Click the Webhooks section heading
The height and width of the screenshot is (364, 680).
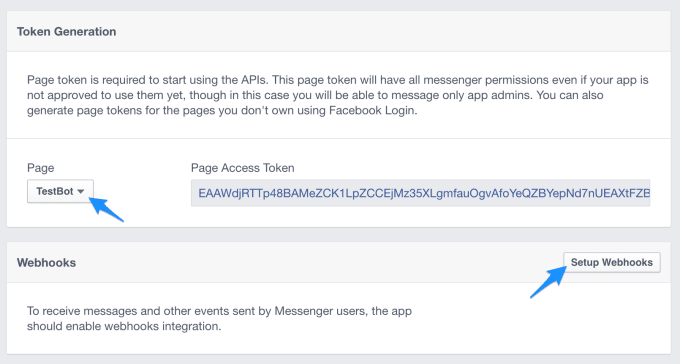[46, 263]
